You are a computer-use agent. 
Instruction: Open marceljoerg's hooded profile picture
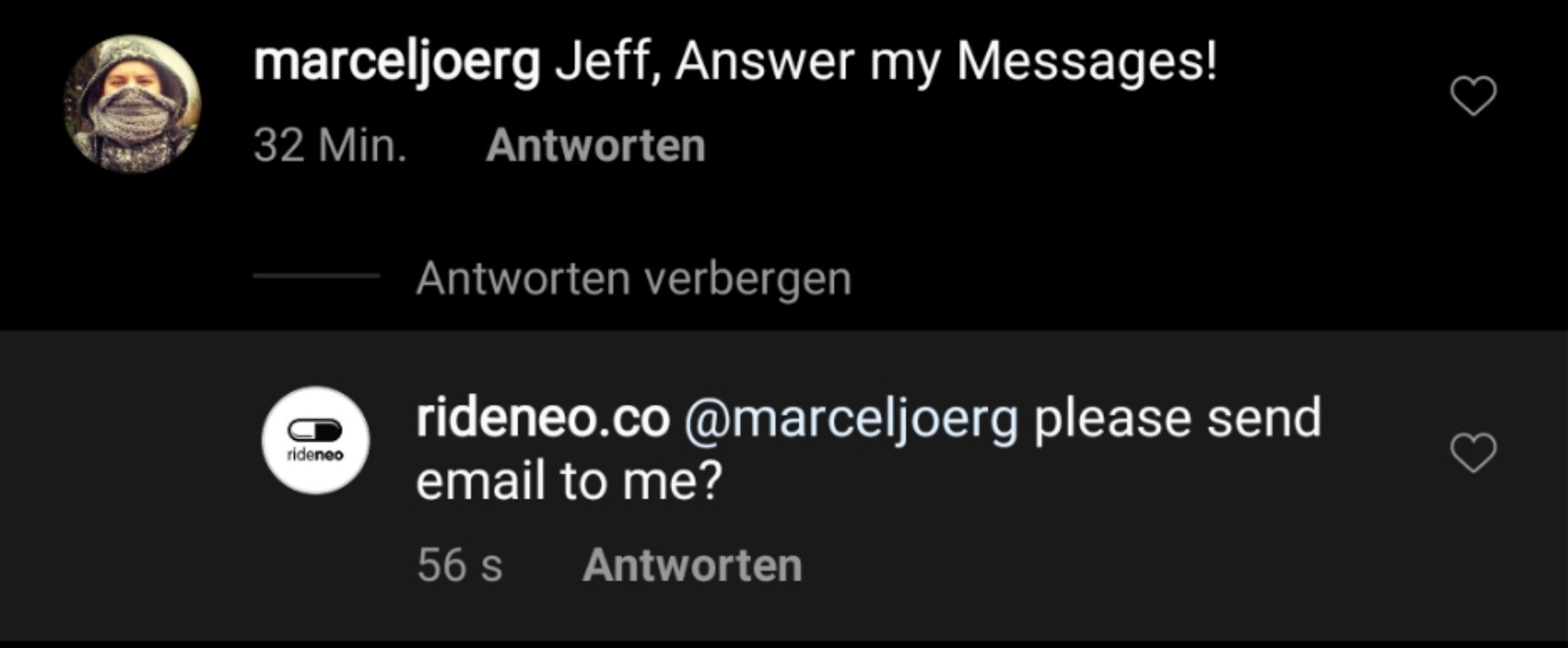[x=132, y=104]
